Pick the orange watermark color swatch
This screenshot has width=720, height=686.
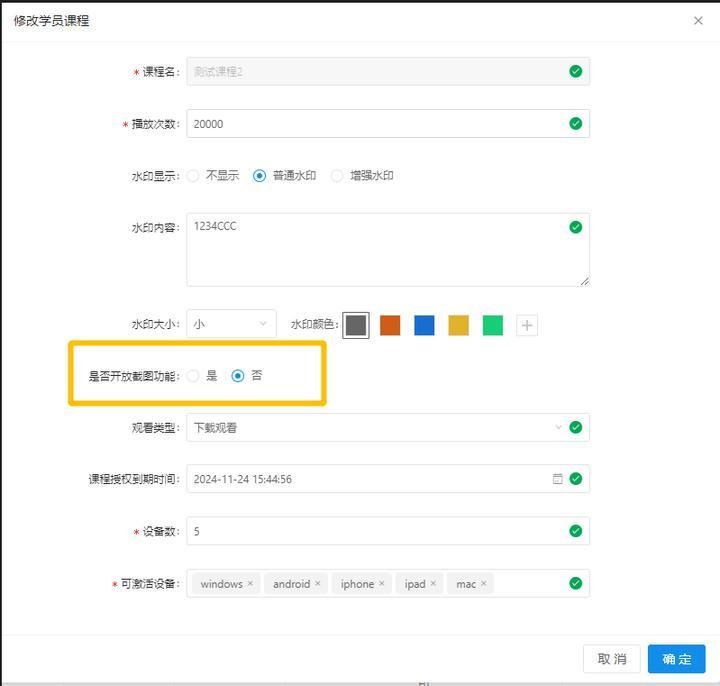[390, 325]
